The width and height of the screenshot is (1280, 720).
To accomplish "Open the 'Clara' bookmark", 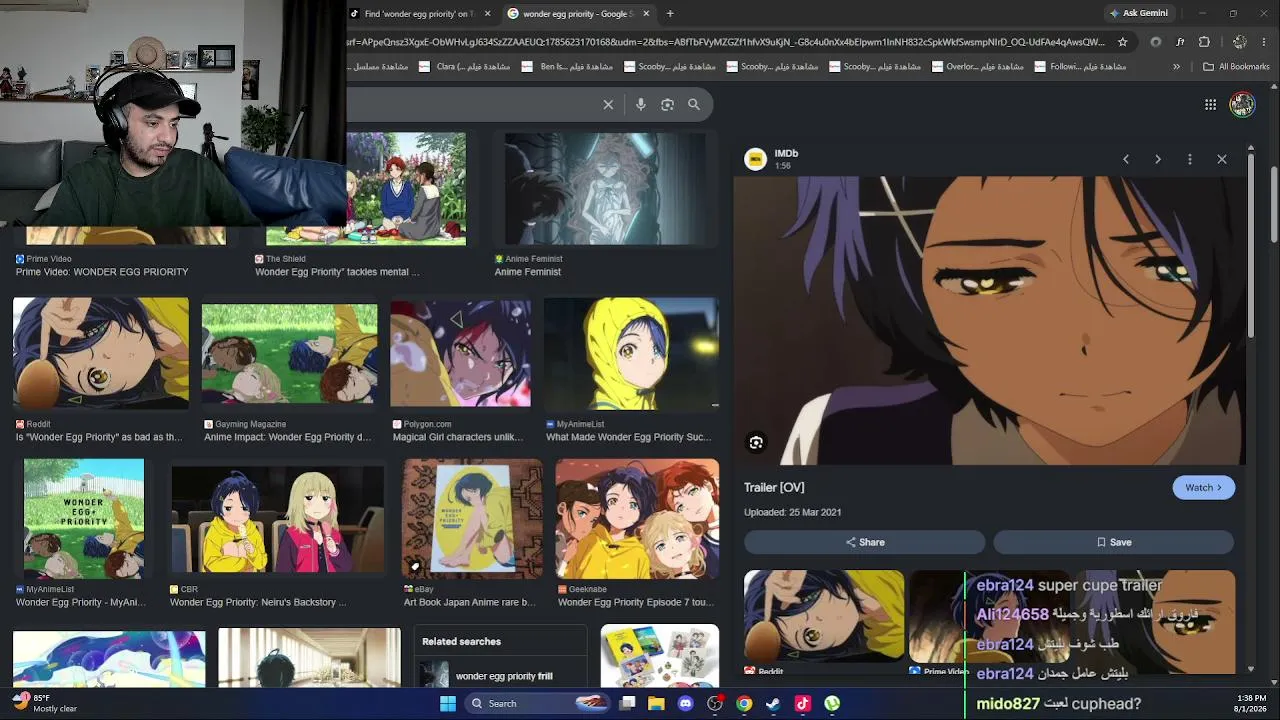I will click(466, 67).
